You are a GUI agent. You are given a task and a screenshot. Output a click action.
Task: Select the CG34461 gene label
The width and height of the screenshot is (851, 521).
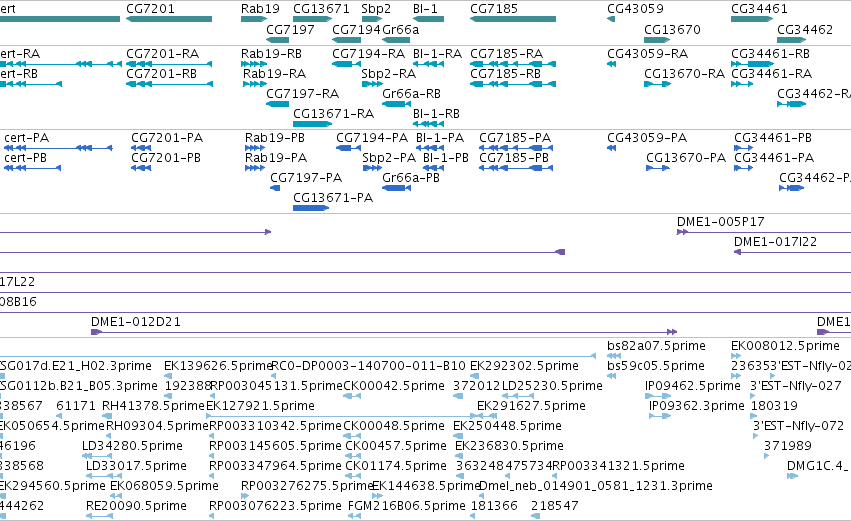[759, 9]
